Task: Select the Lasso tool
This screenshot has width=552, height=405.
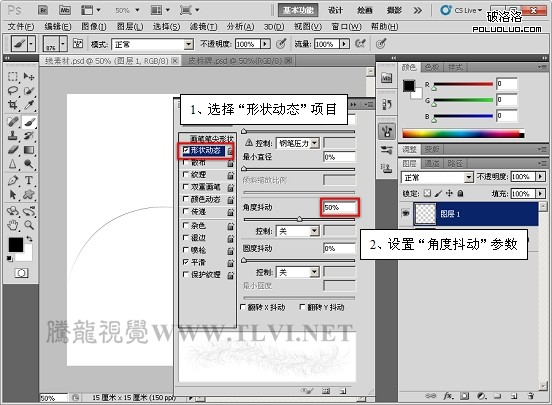Action: (x=13, y=91)
